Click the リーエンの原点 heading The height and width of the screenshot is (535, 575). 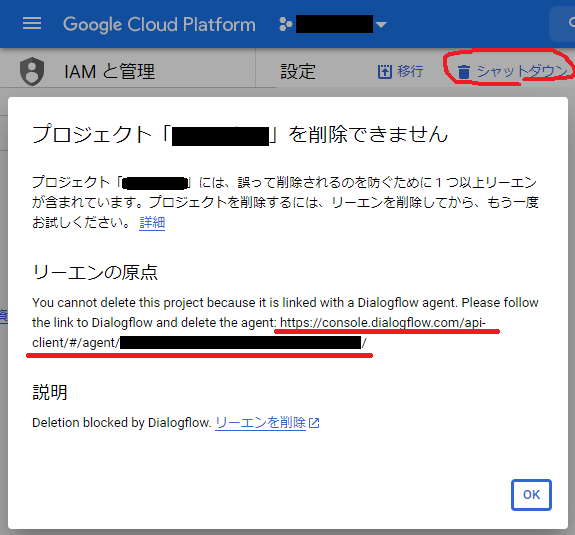coord(95,272)
